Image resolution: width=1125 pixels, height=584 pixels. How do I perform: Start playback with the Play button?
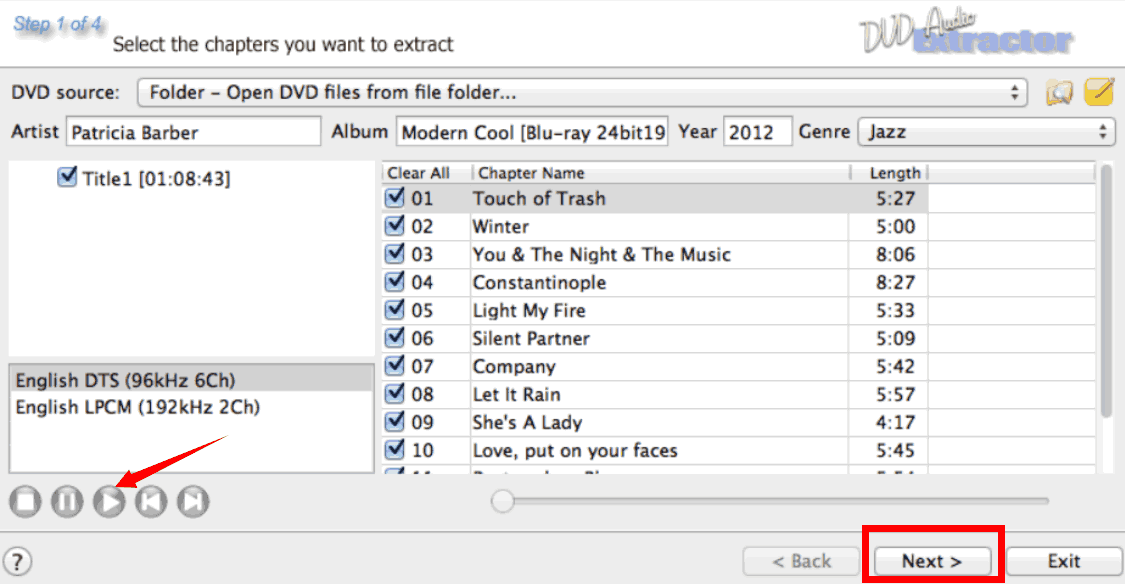(x=109, y=502)
